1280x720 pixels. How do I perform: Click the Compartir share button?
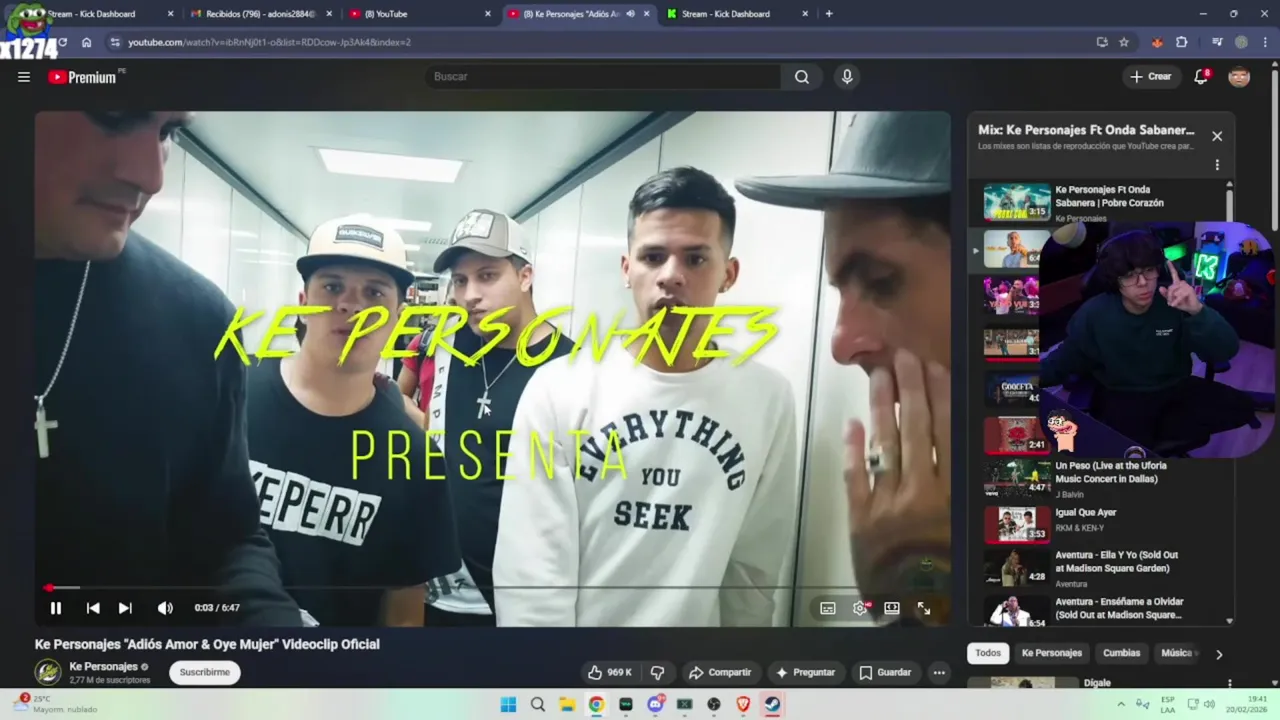tap(720, 673)
